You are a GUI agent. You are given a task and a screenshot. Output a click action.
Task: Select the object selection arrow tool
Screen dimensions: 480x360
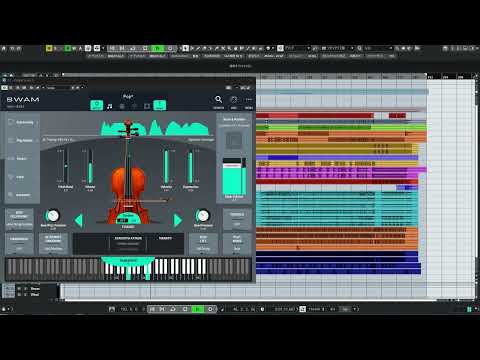(x=186, y=49)
